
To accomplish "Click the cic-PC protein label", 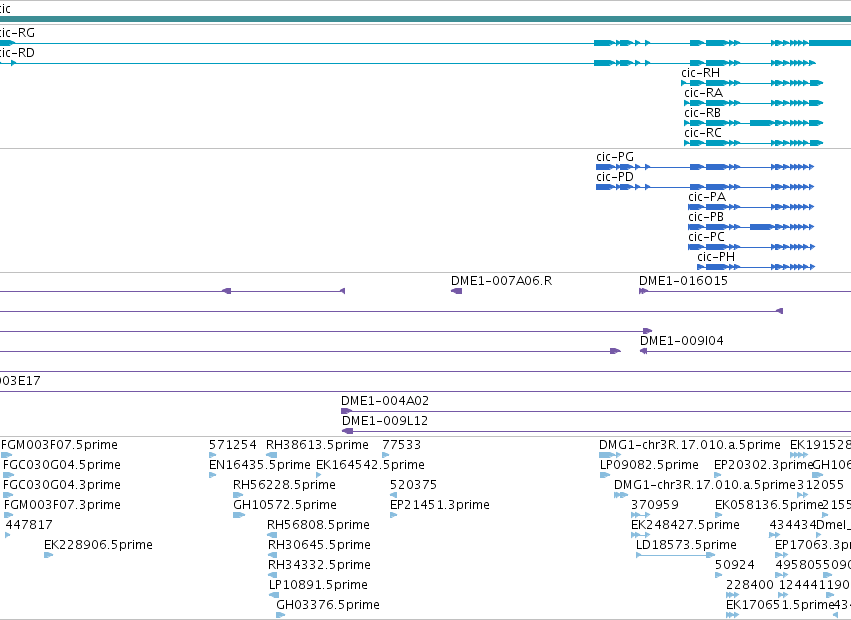I will 706,237.
